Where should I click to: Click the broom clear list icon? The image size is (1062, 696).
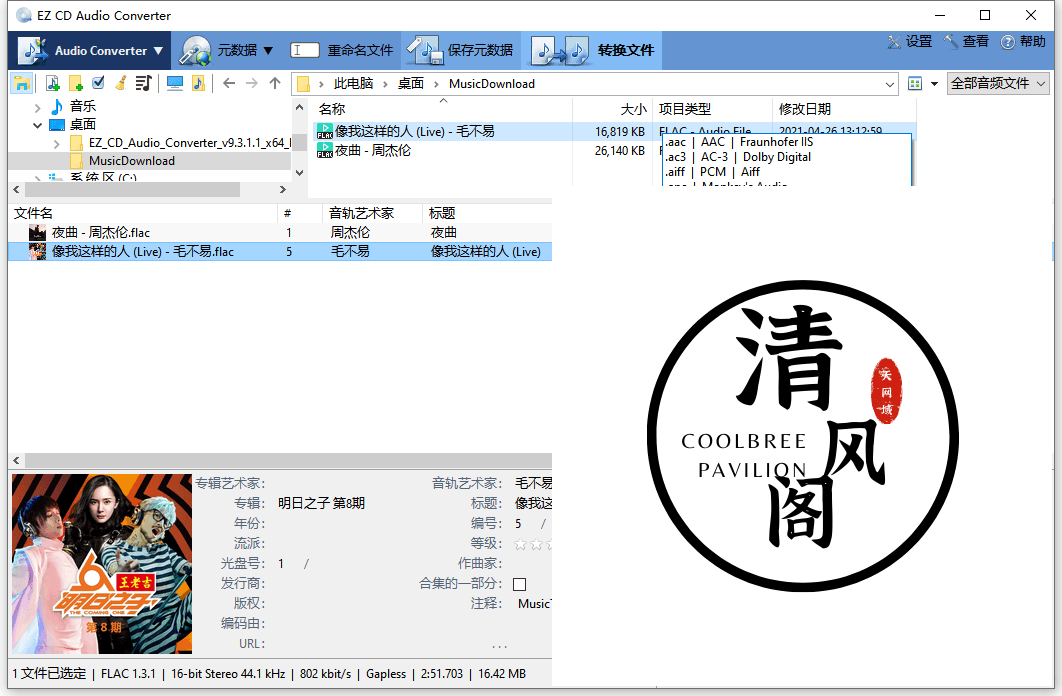(121, 83)
